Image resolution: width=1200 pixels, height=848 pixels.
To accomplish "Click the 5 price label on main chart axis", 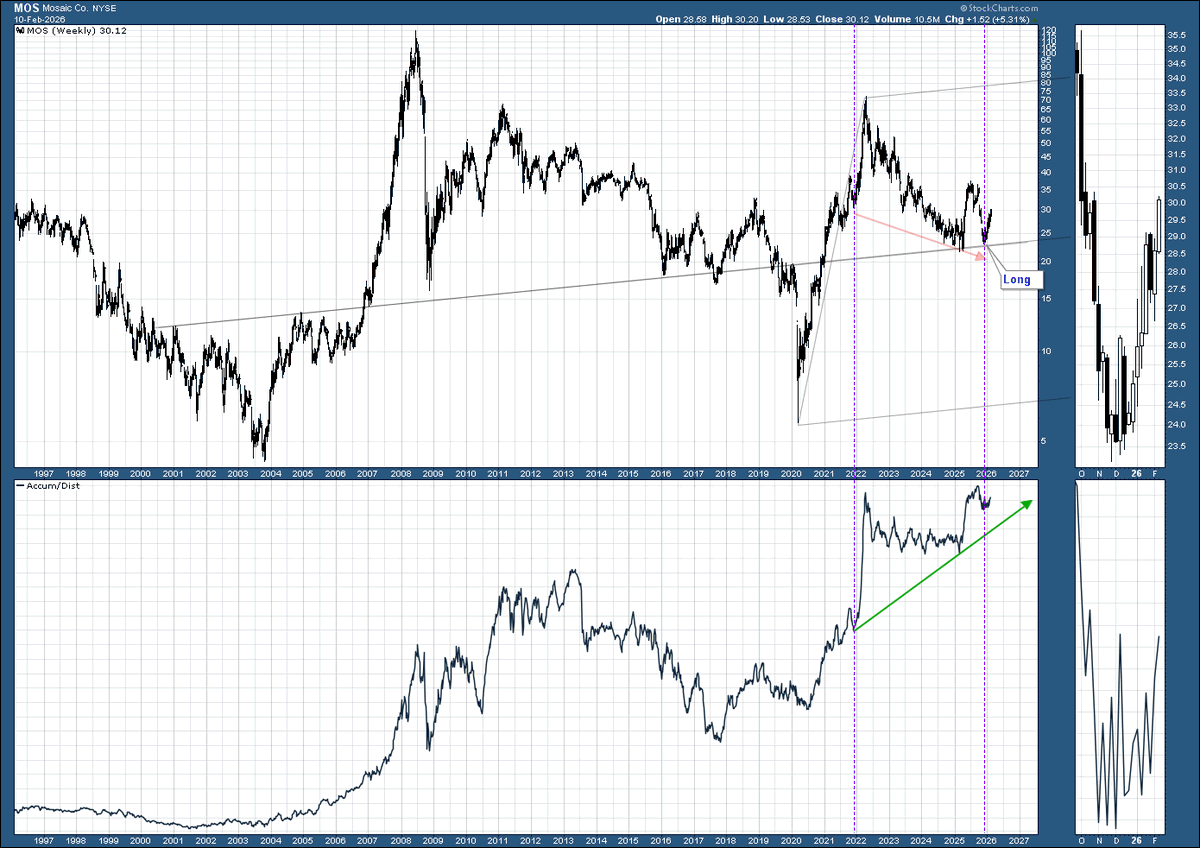I will [1045, 440].
